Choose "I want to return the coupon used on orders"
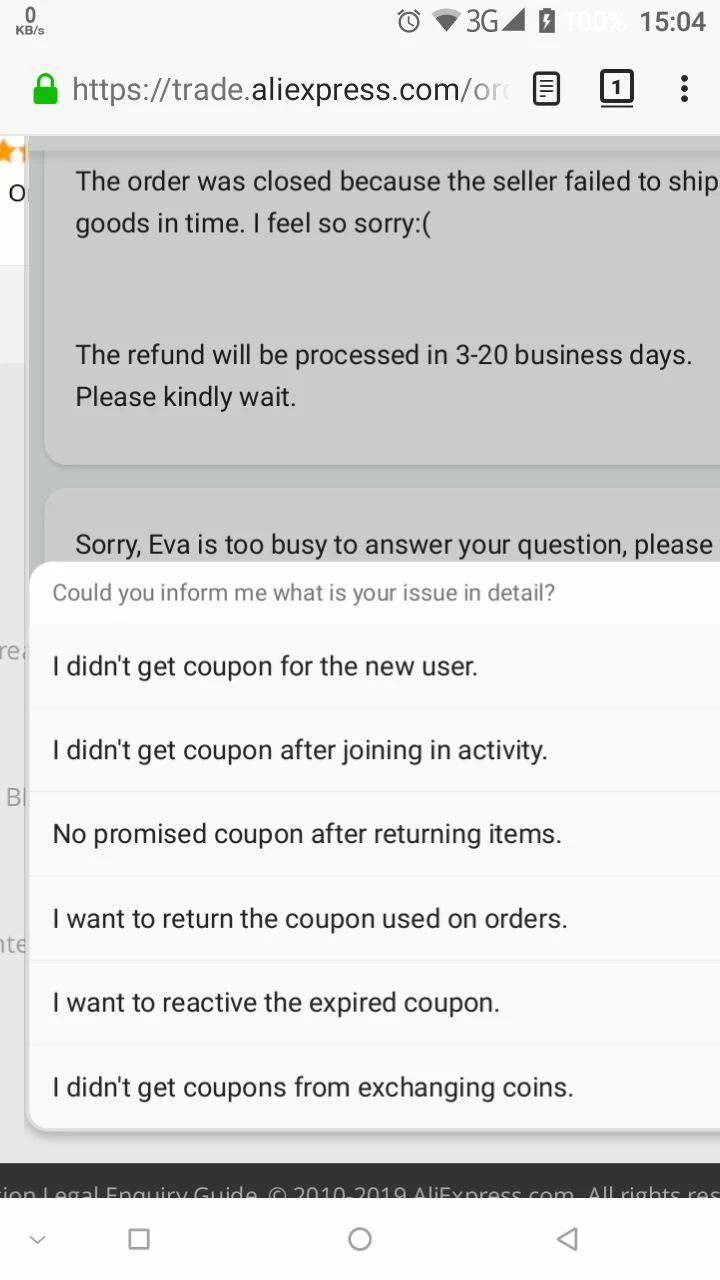 [375, 918]
